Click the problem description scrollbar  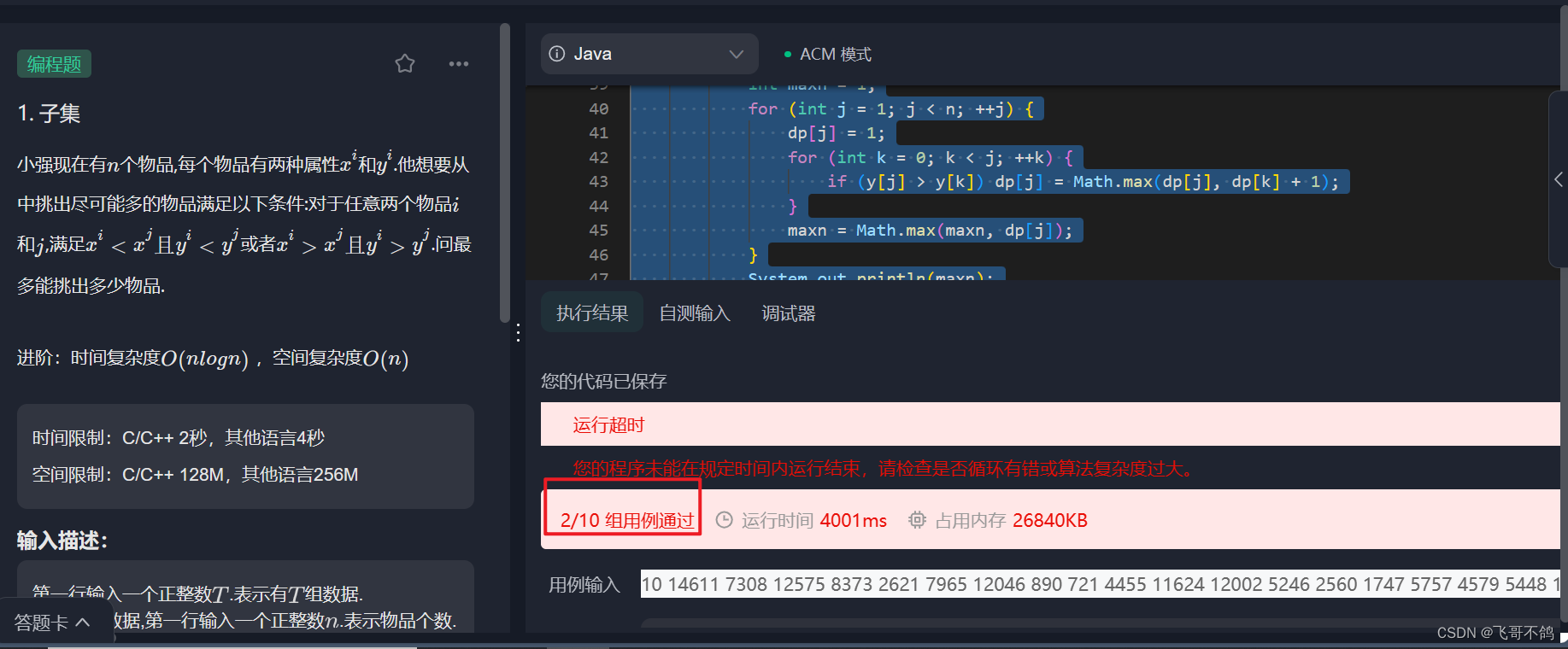[505, 174]
